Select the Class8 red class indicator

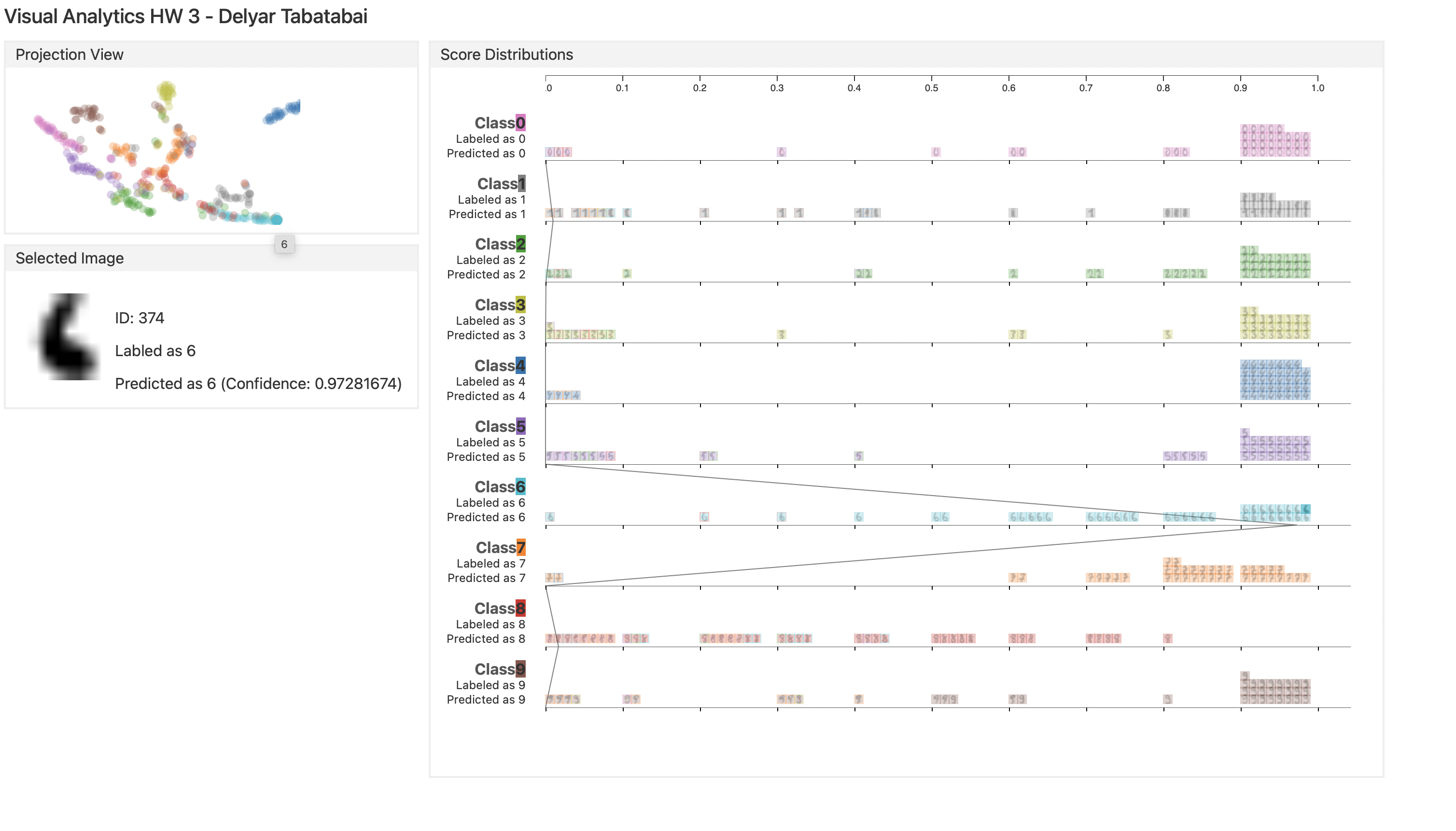pos(520,608)
